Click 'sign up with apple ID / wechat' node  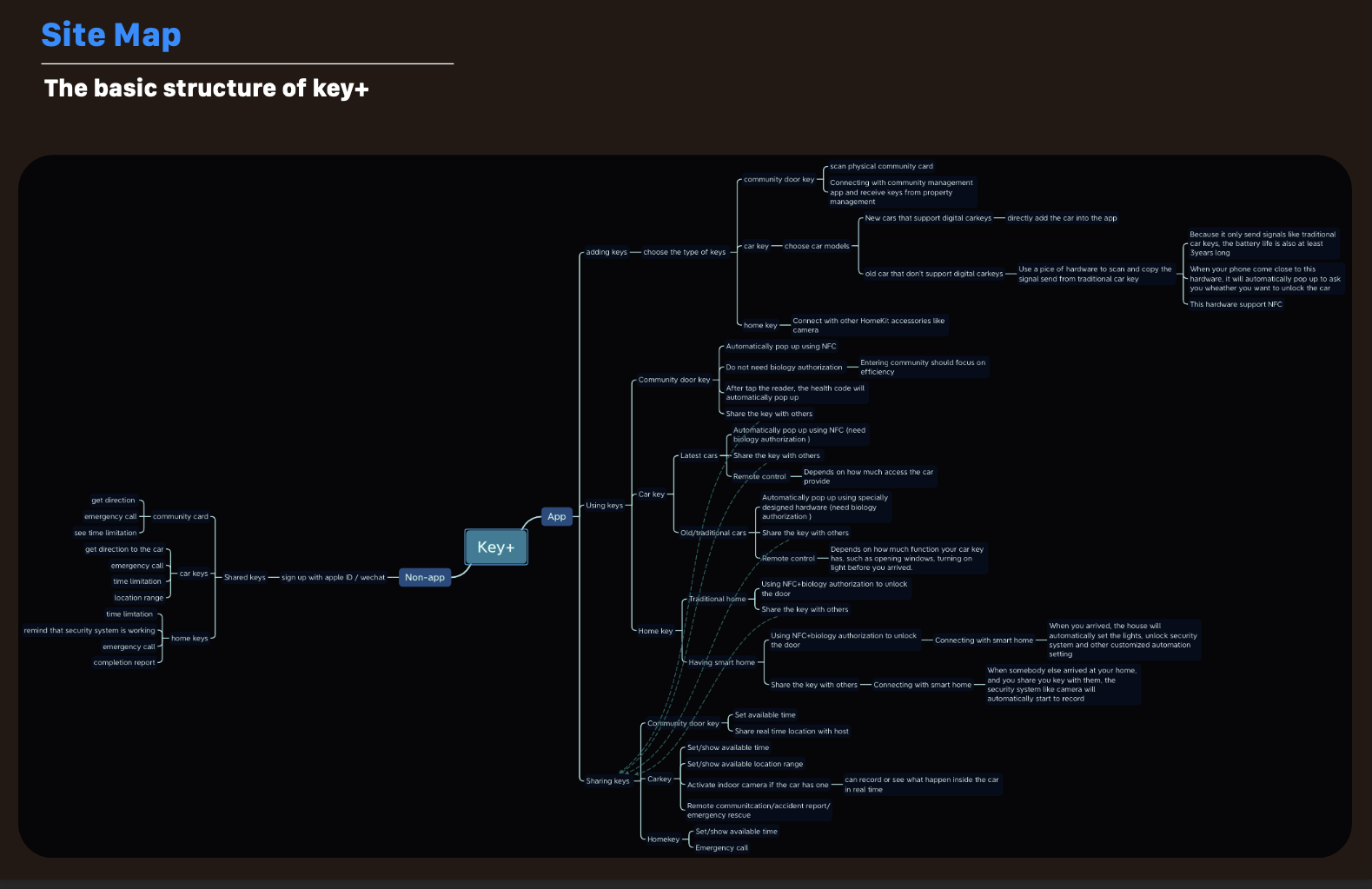click(333, 577)
